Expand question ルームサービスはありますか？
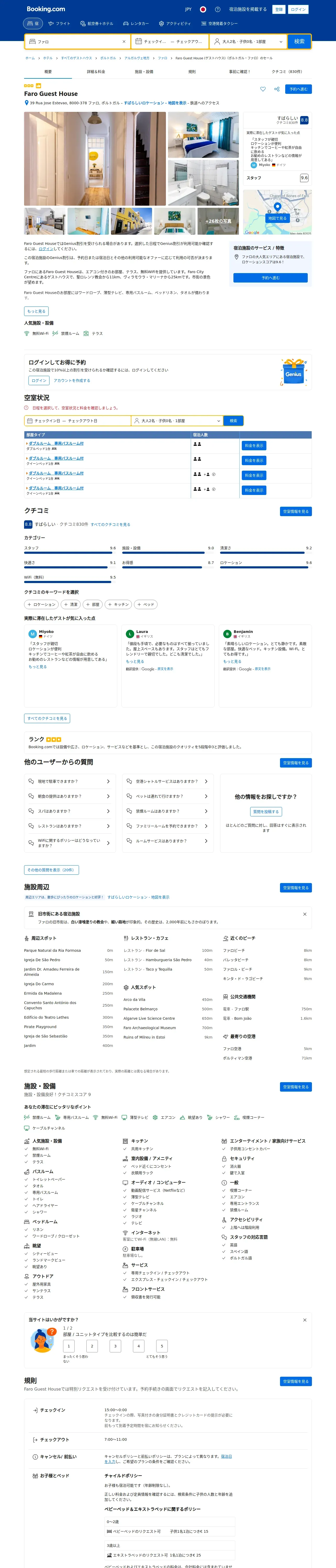This screenshot has width=336, height=1568. click(167, 841)
